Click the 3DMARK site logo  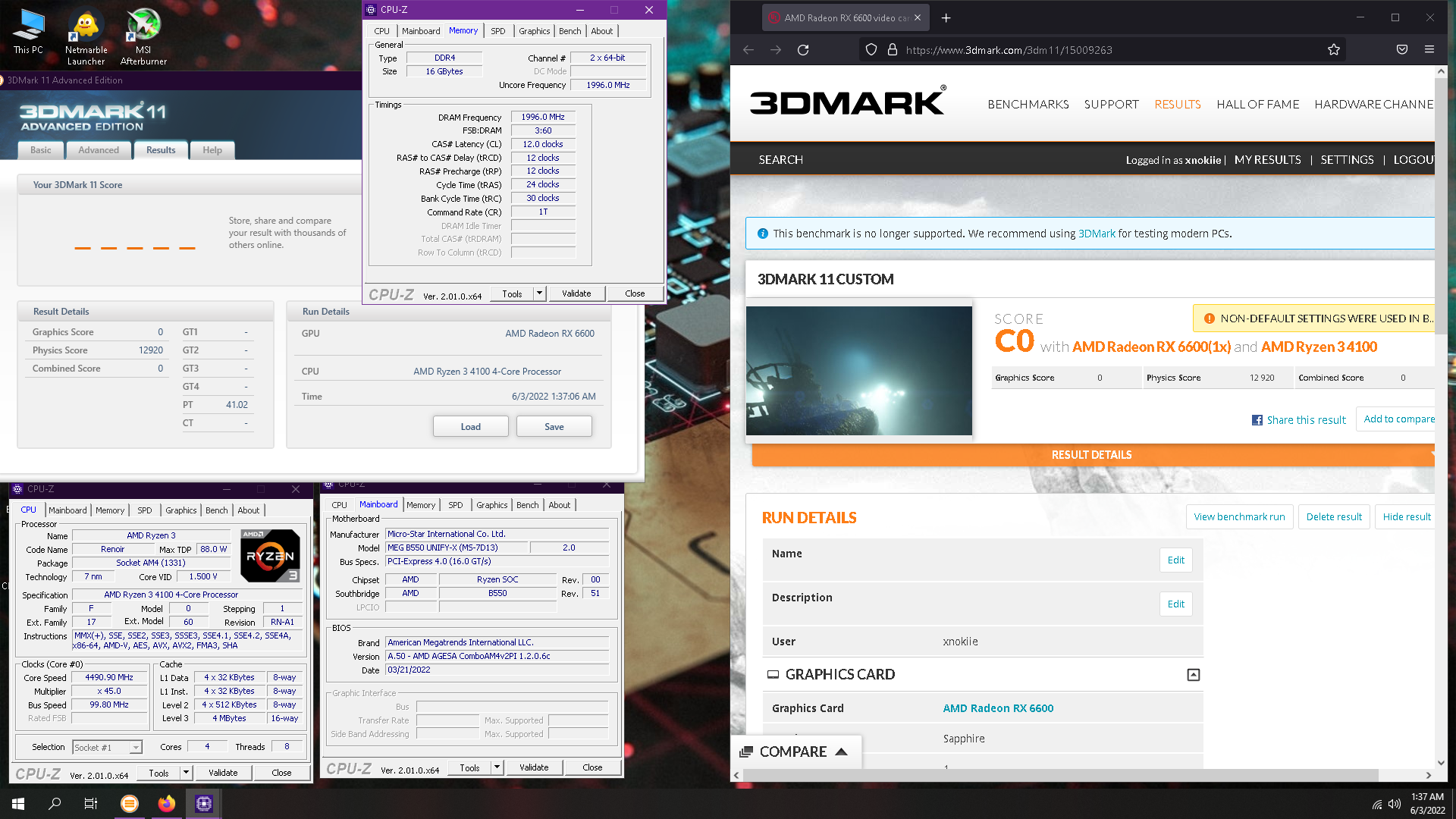[848, 101]
